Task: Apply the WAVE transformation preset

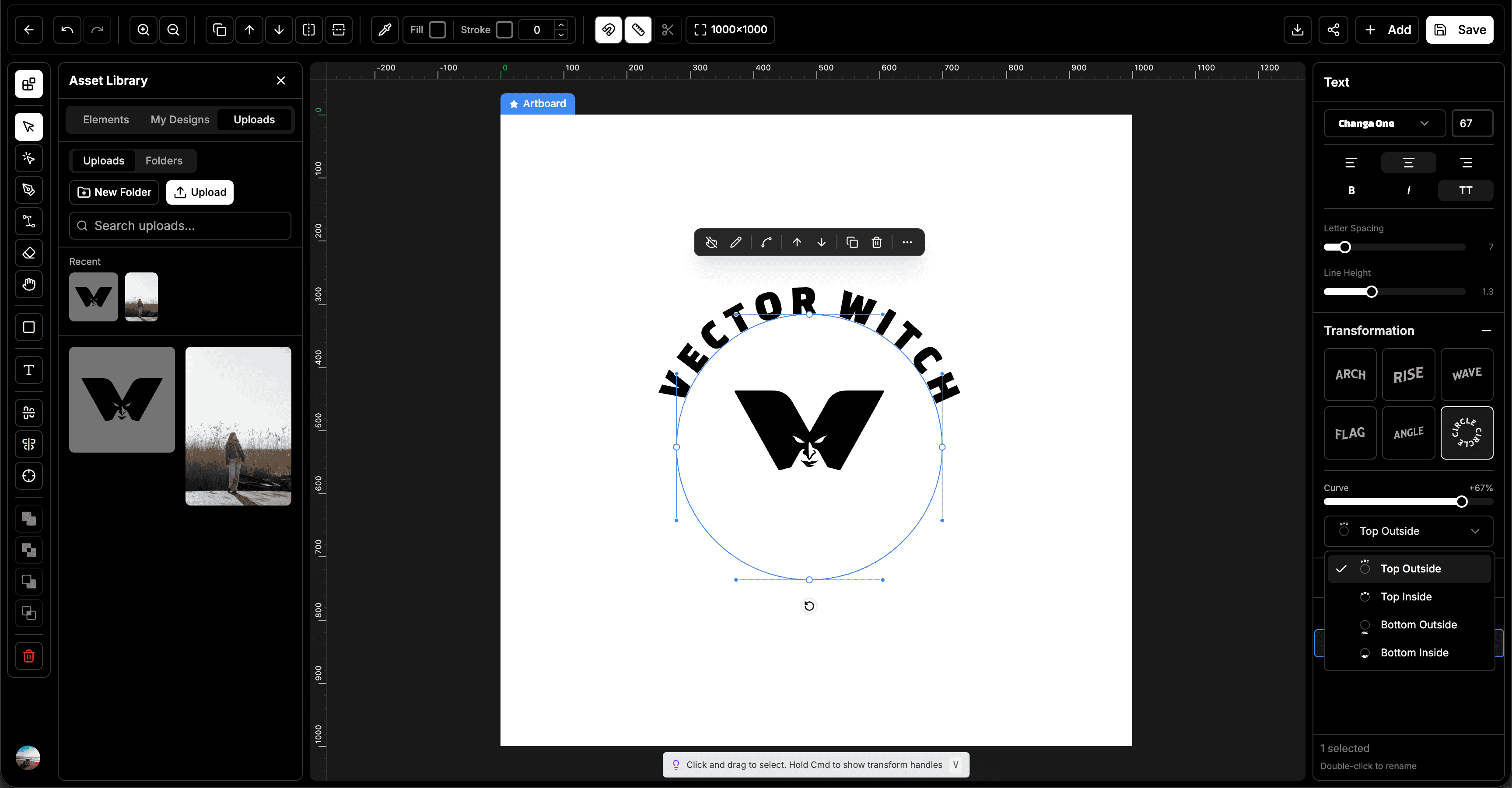Action: [1467, 374]
